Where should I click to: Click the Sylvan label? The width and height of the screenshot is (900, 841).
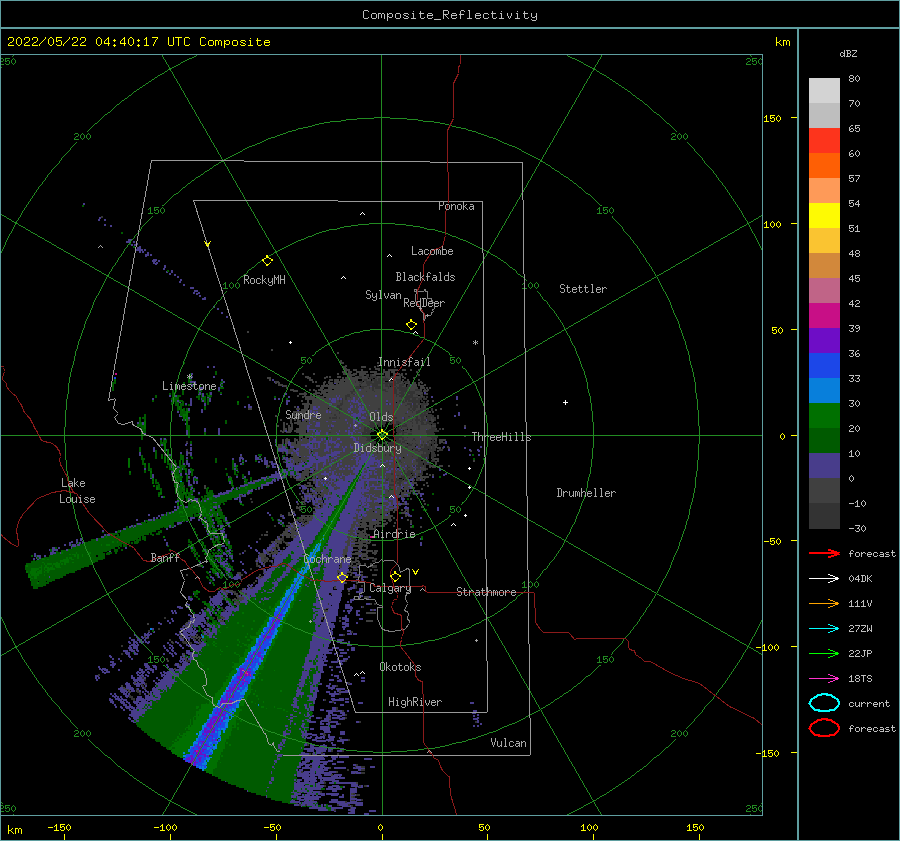[x=383, y=295]
